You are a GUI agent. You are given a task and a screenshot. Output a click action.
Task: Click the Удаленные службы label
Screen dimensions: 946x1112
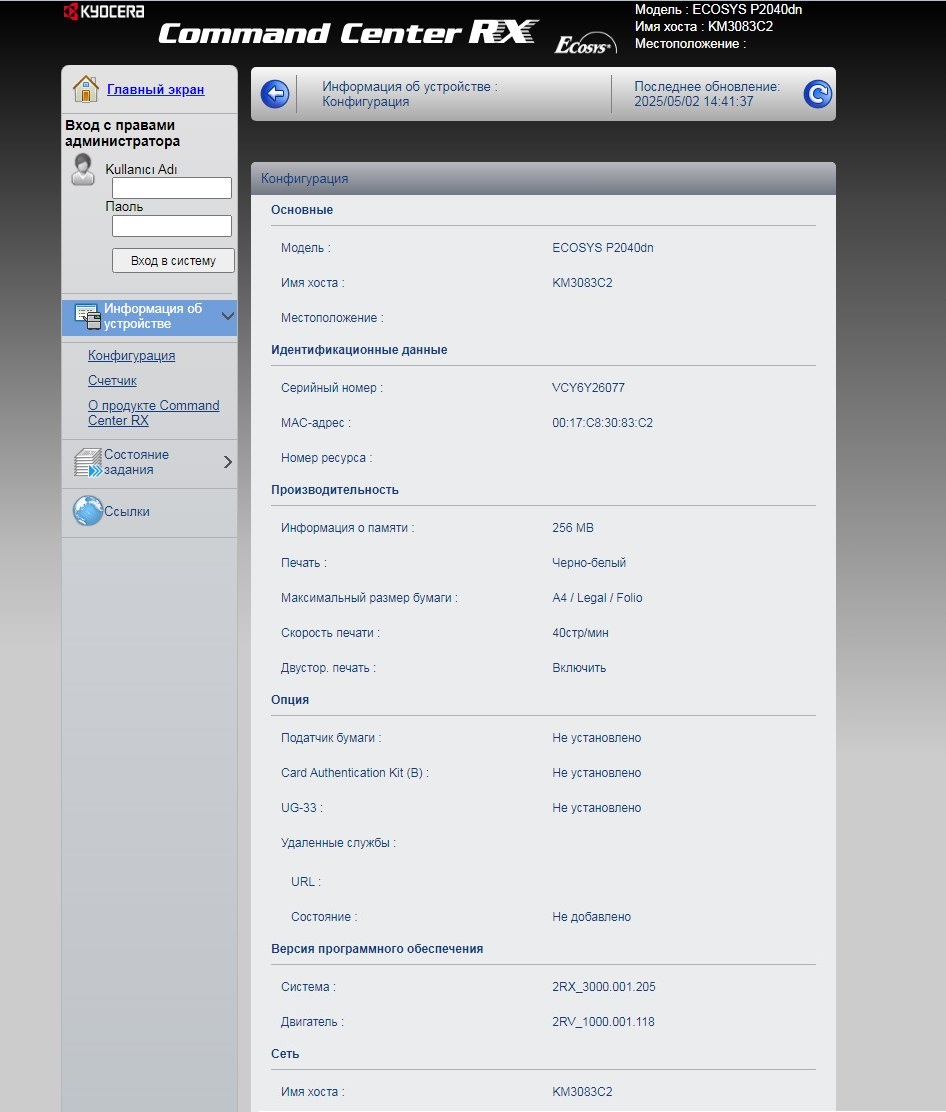338,843
